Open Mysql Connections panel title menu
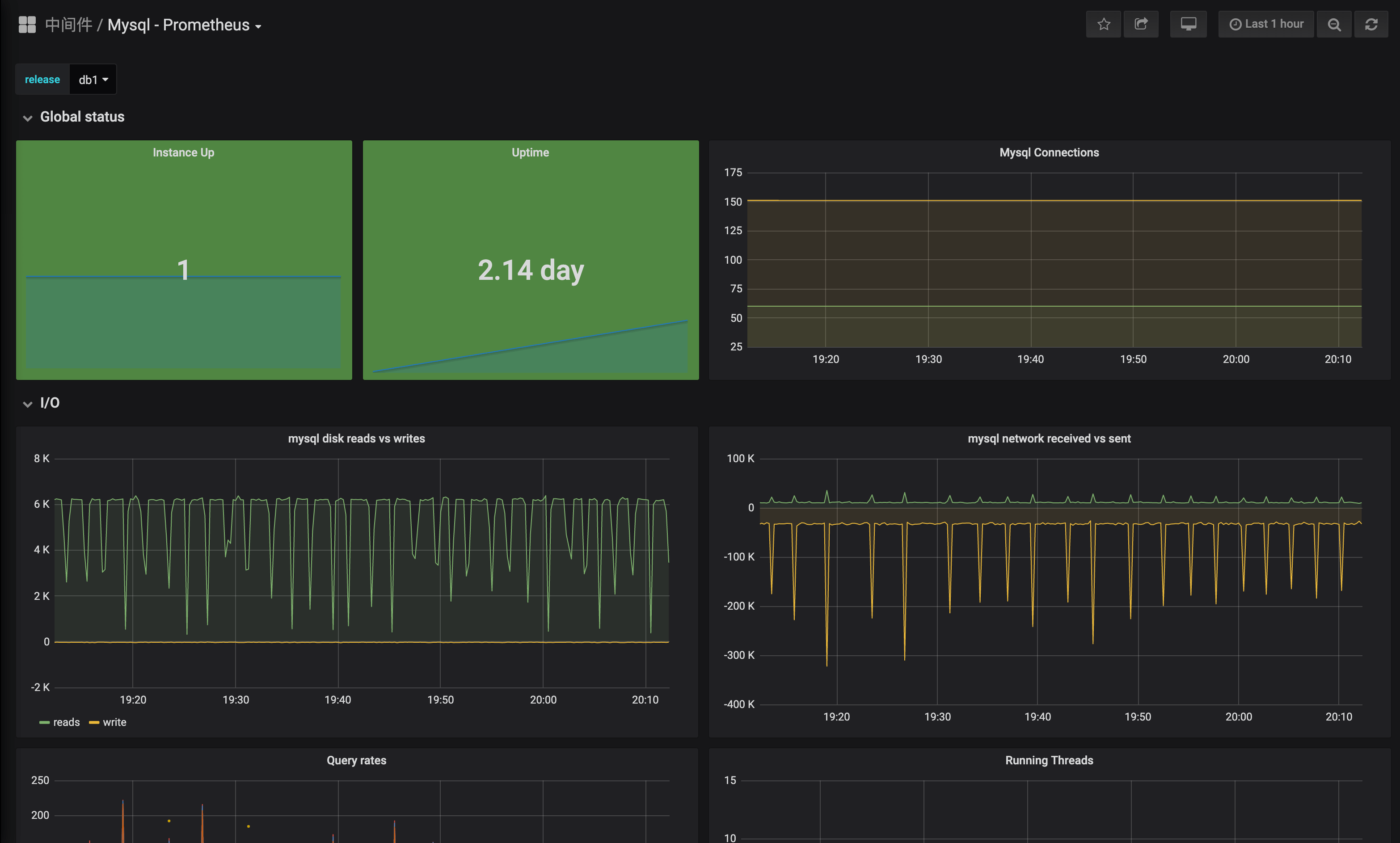Viewport: 1400px width, 843px height. (1049, 152)
